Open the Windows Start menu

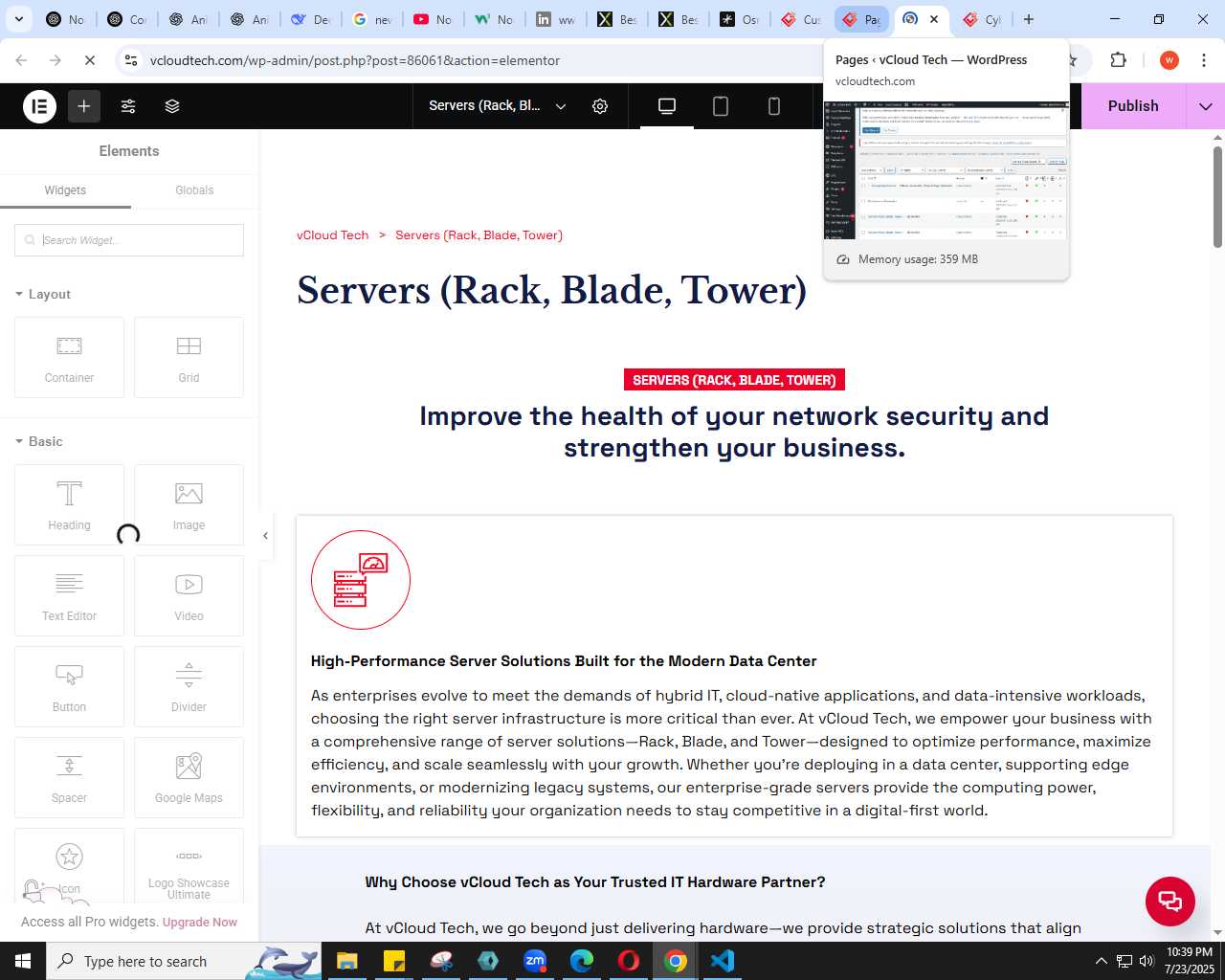pos(23,961)
